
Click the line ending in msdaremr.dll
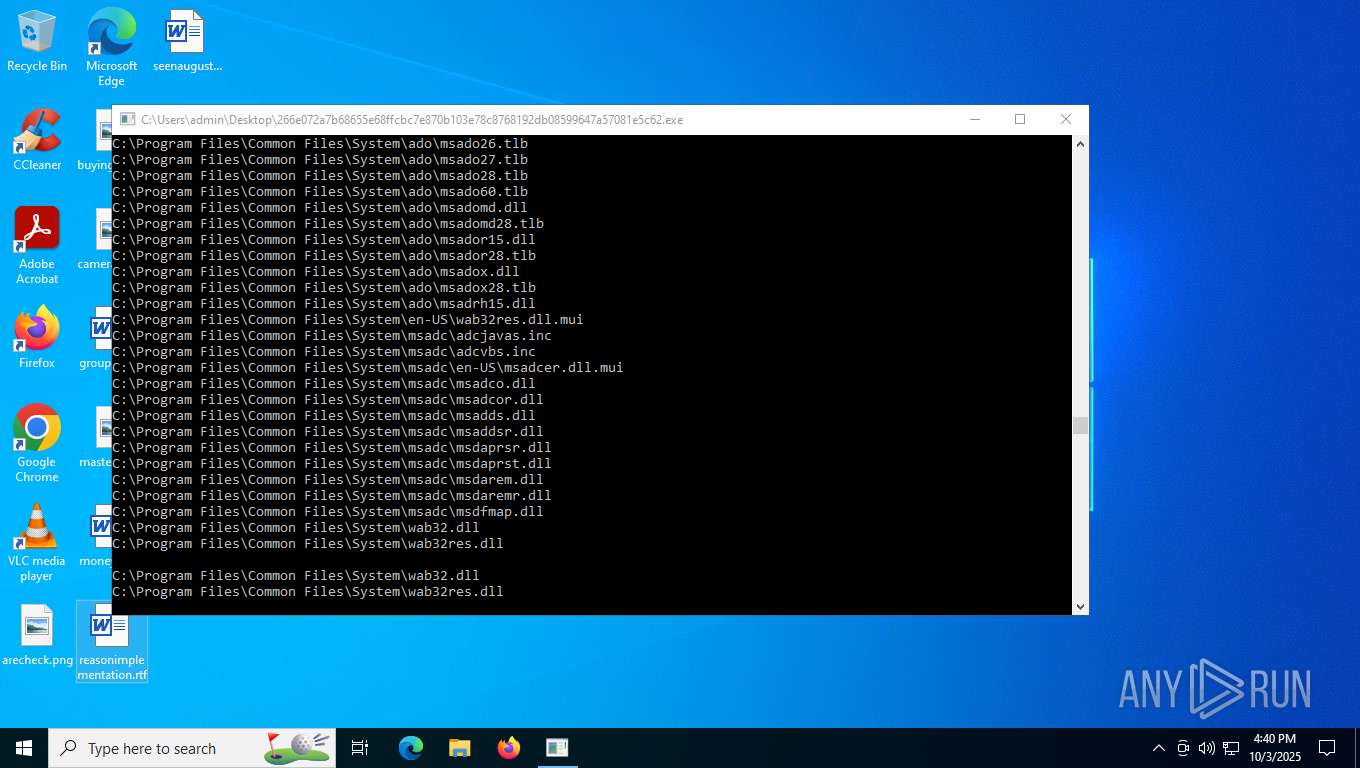[x=332, y=496]
